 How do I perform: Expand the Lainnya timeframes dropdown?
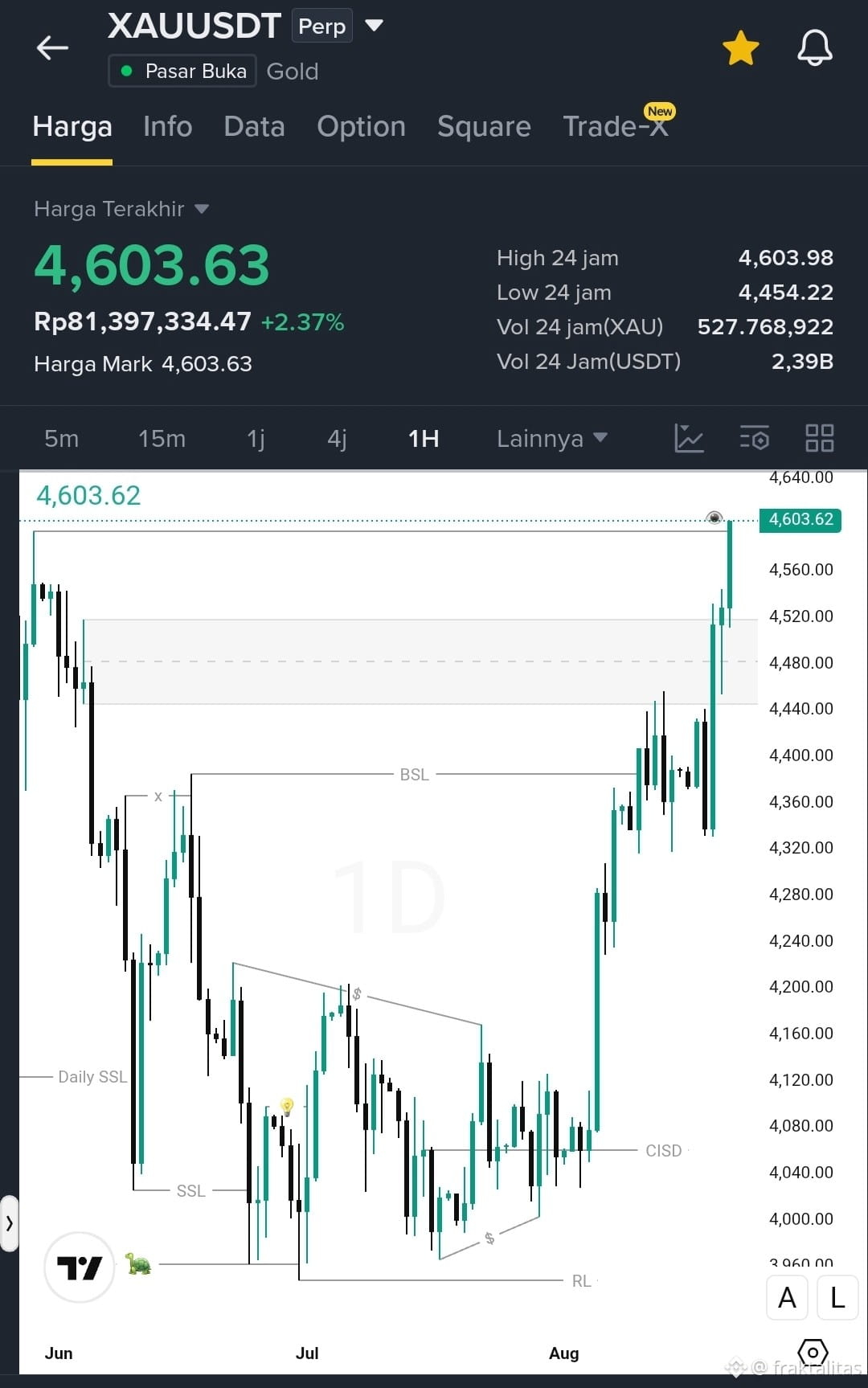click(x=552, y=439)
